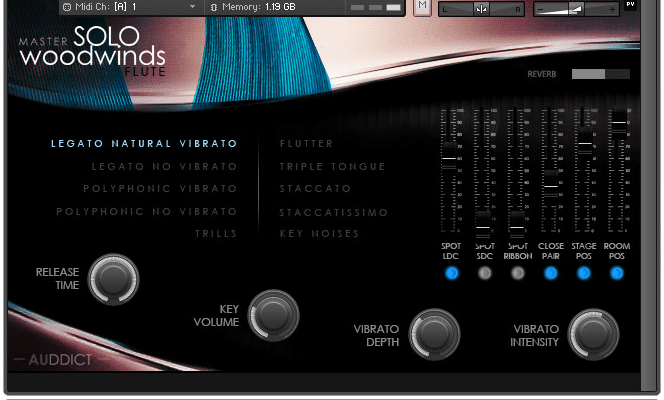
Task: Enable the Spot Ribbon microphone
Action: [517, 273]
